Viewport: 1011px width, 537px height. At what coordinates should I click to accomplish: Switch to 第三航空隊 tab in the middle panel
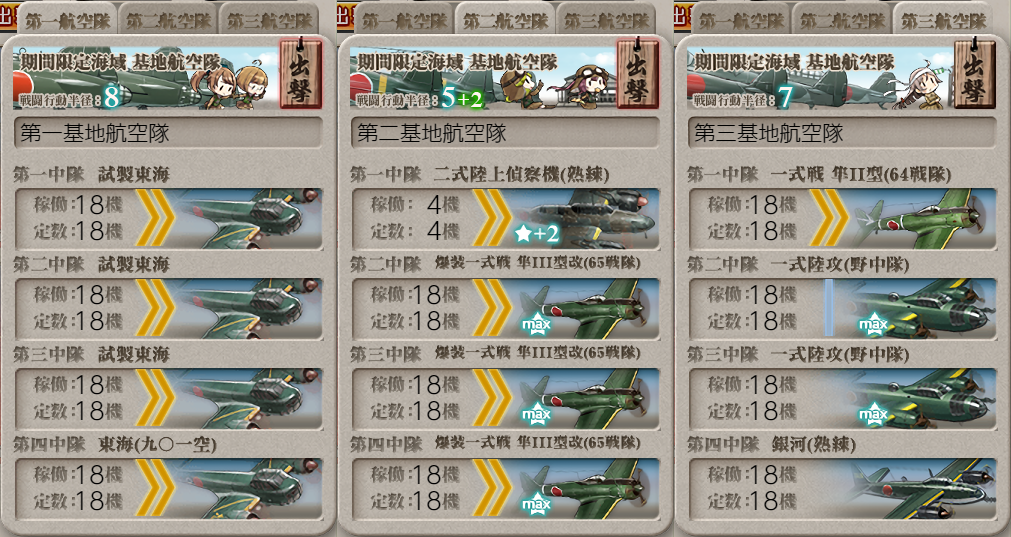[607, 20]
